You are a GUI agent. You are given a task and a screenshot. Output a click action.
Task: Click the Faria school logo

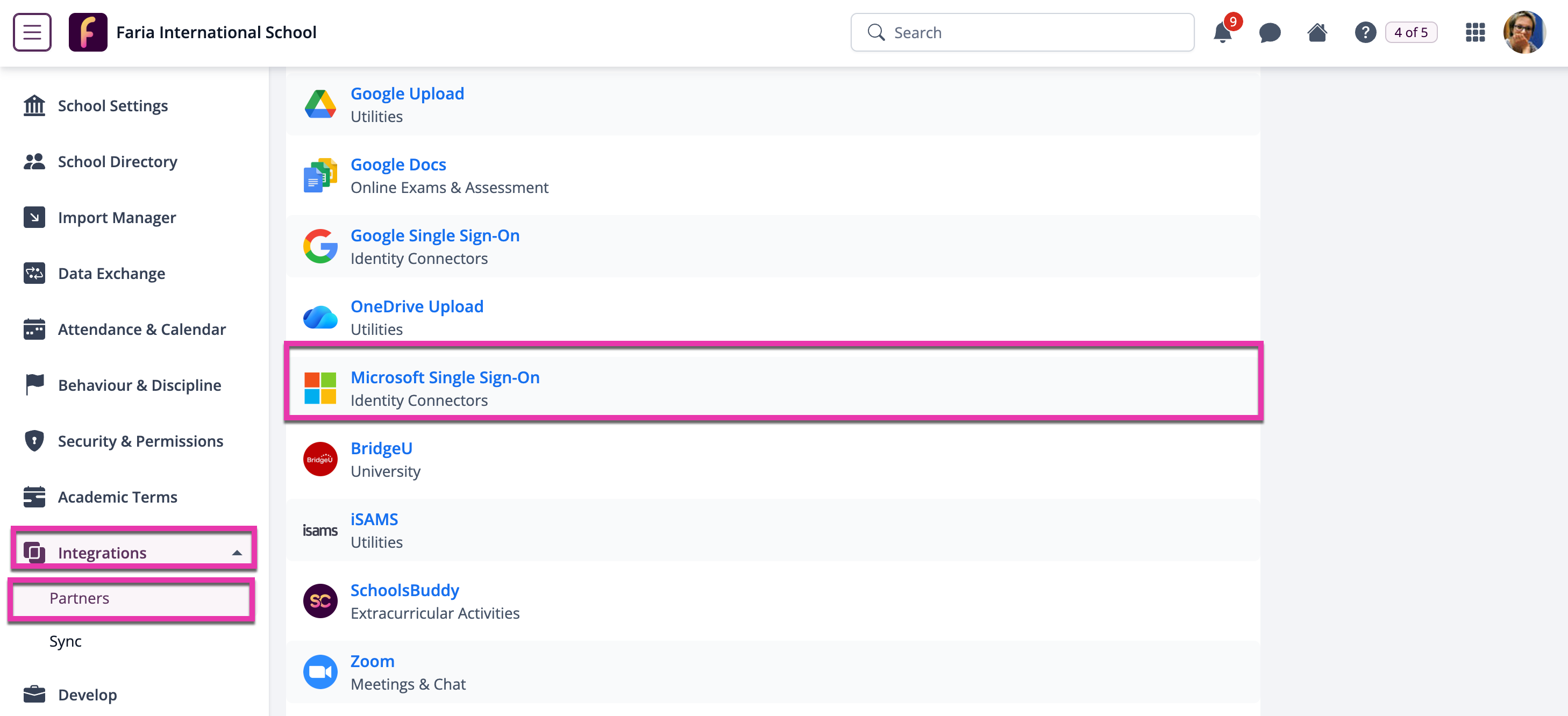point(88,32)
